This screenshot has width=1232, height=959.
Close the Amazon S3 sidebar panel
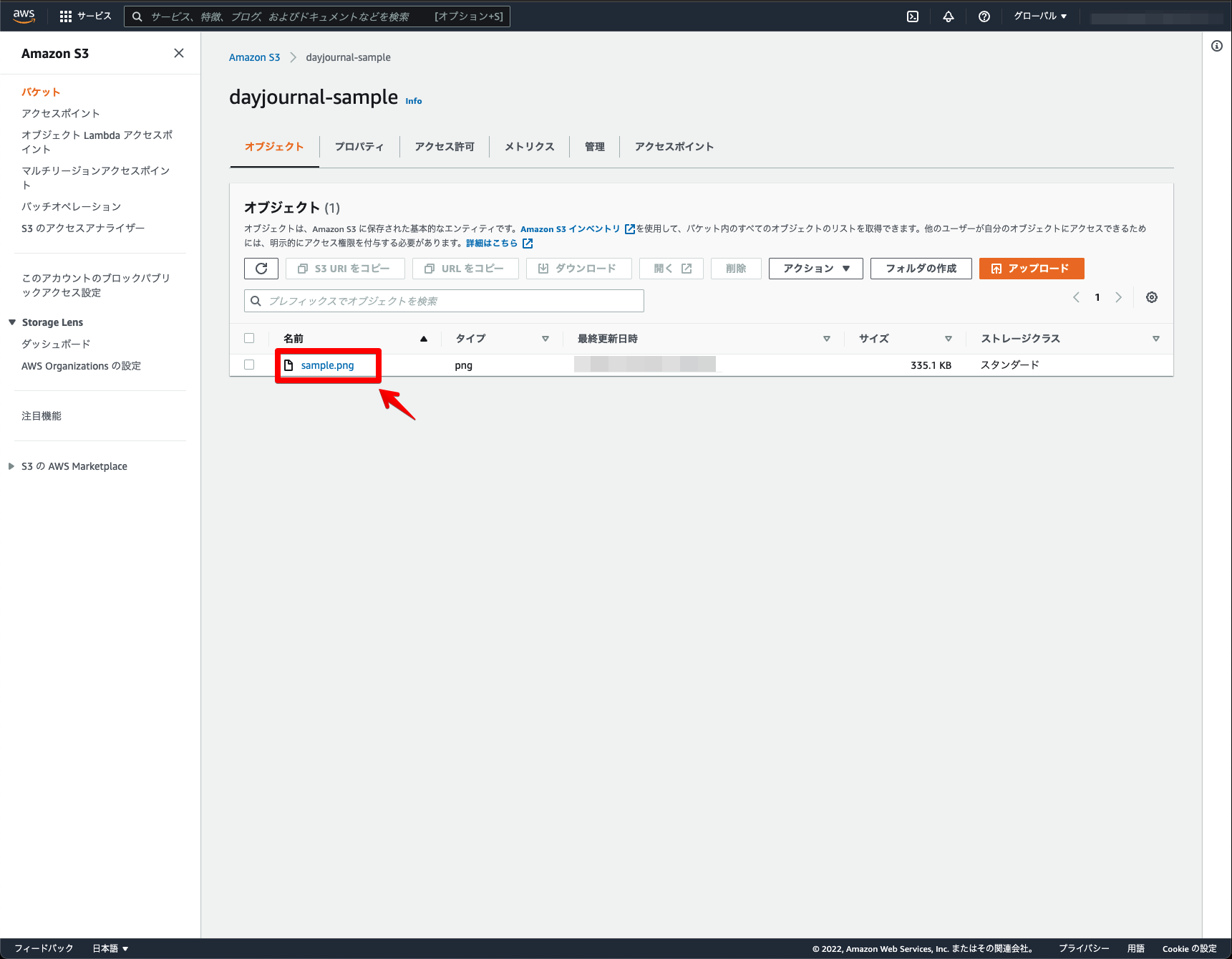pos(179,53)
